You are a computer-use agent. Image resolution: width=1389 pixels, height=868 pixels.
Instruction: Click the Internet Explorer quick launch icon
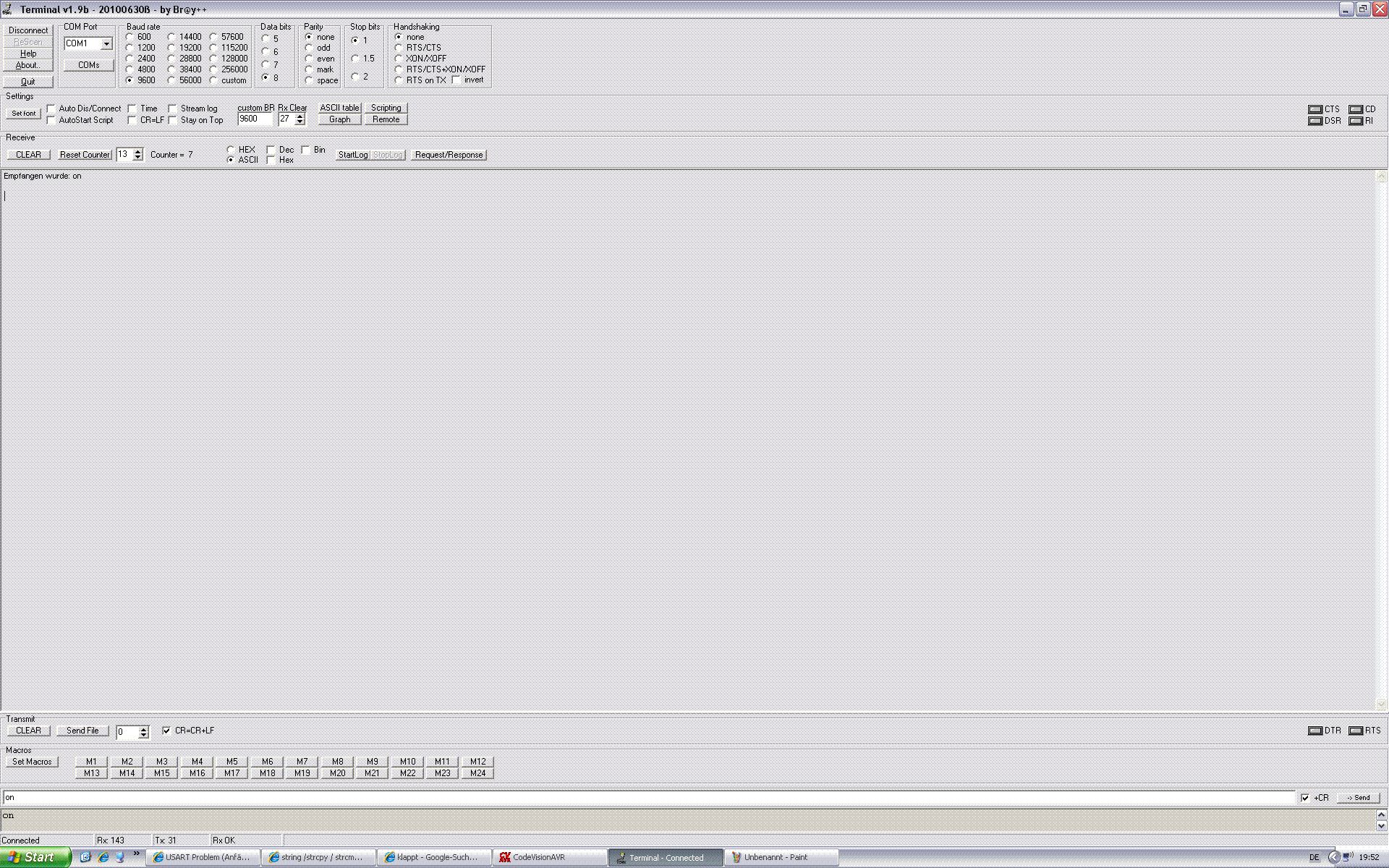(x=103, y=857)
